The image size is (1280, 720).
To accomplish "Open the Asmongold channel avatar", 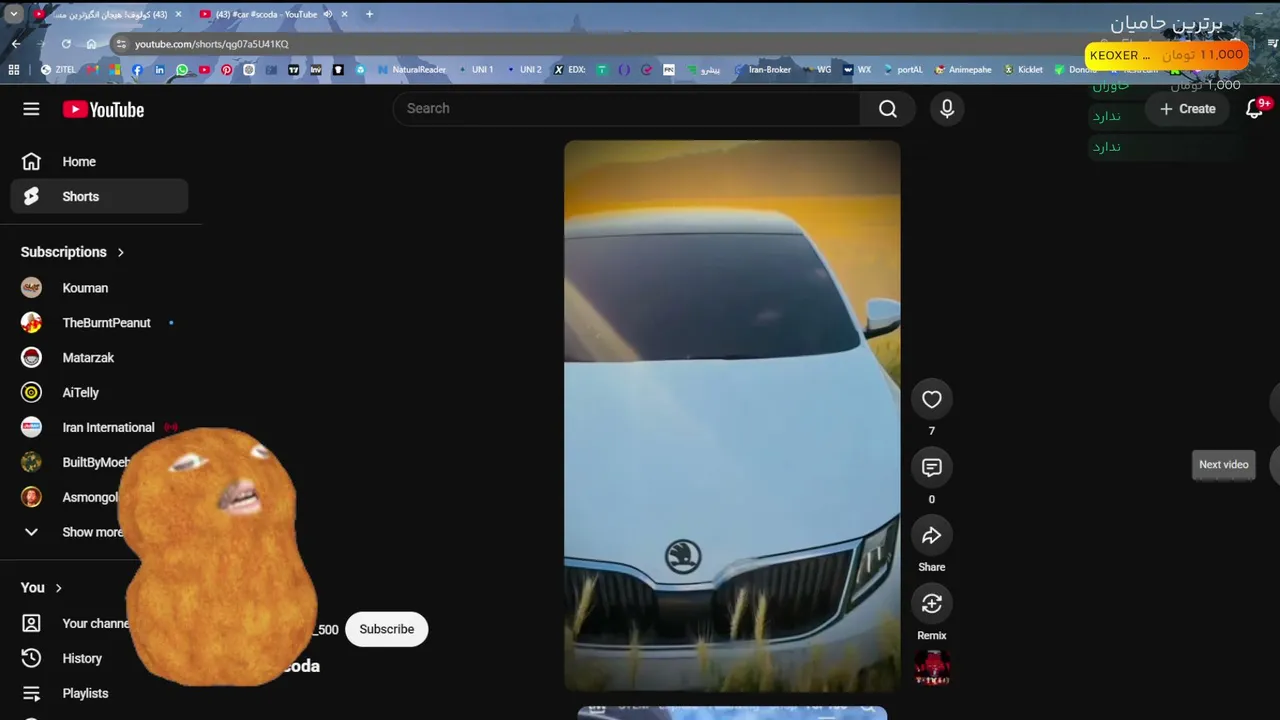I will 31,497.
